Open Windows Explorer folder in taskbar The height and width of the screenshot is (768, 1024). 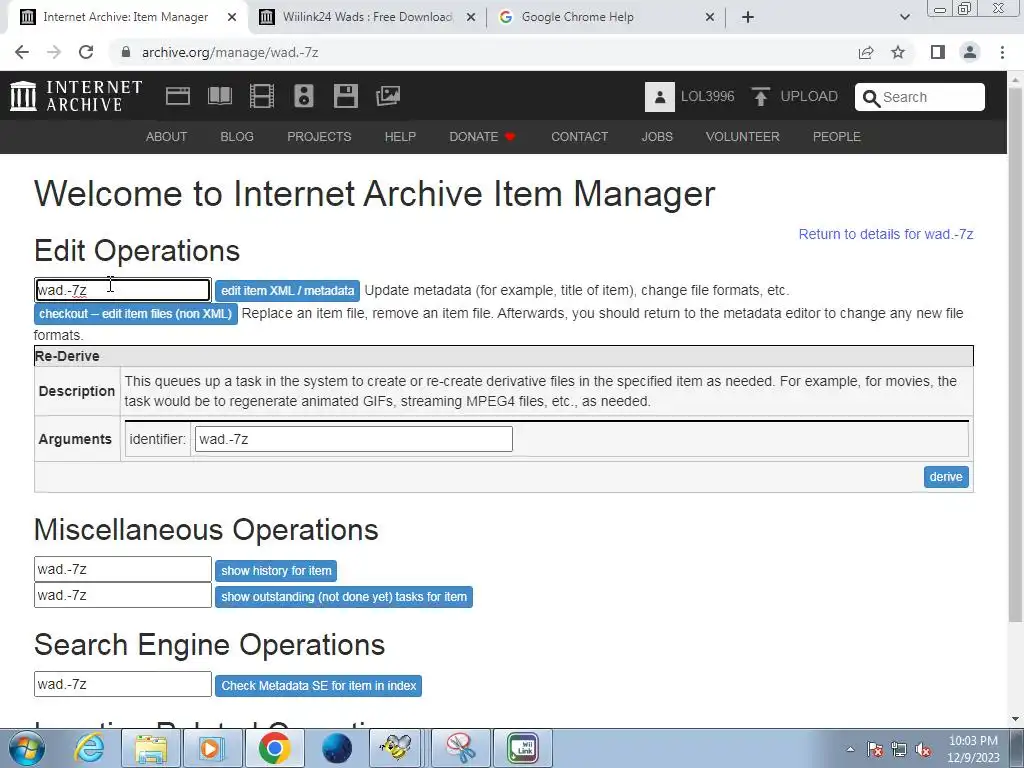click(151, 748)
